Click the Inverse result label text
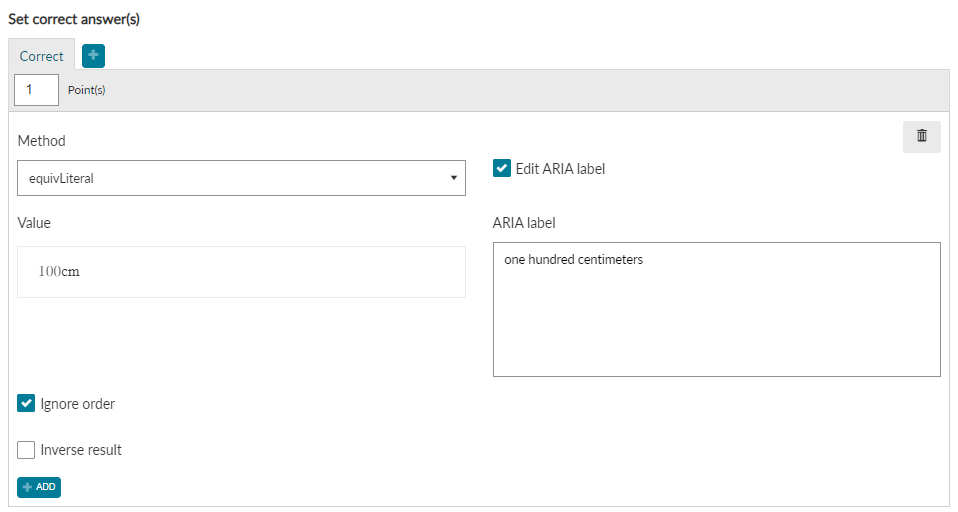The image size is (958, 512). (81, 450)
